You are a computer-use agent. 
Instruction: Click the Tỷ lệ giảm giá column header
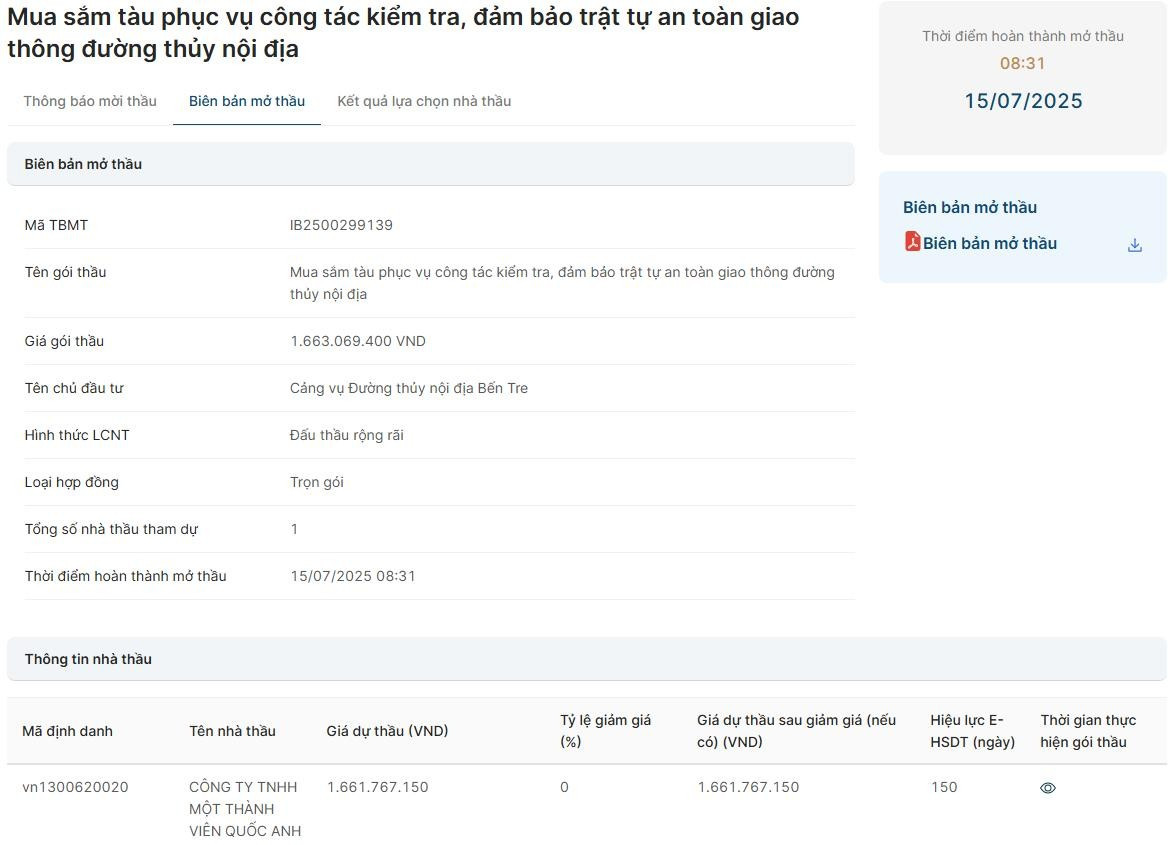pos(605,731)
